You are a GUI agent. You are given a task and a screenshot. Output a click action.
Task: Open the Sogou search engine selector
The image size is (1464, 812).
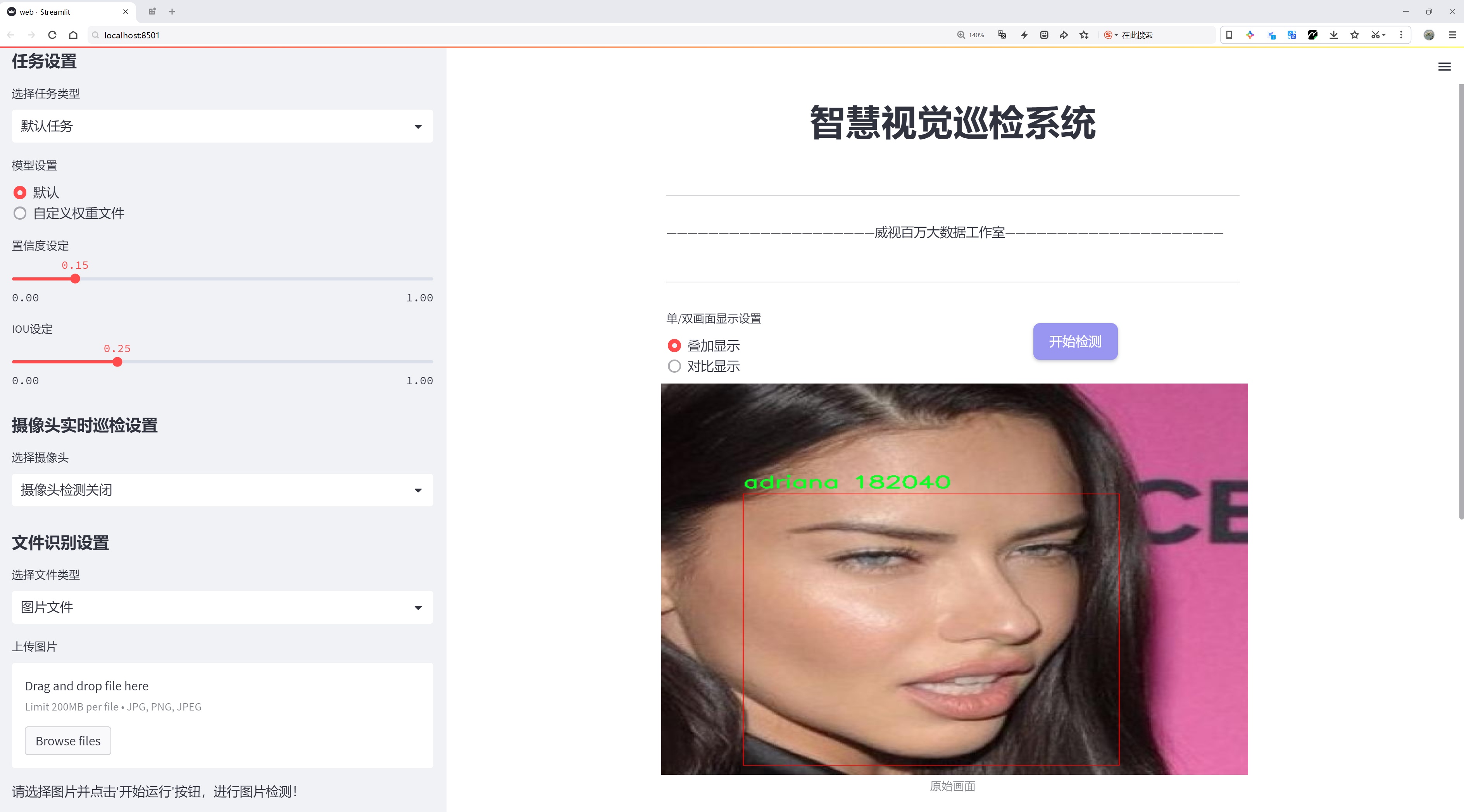[x=1111, y=35]
